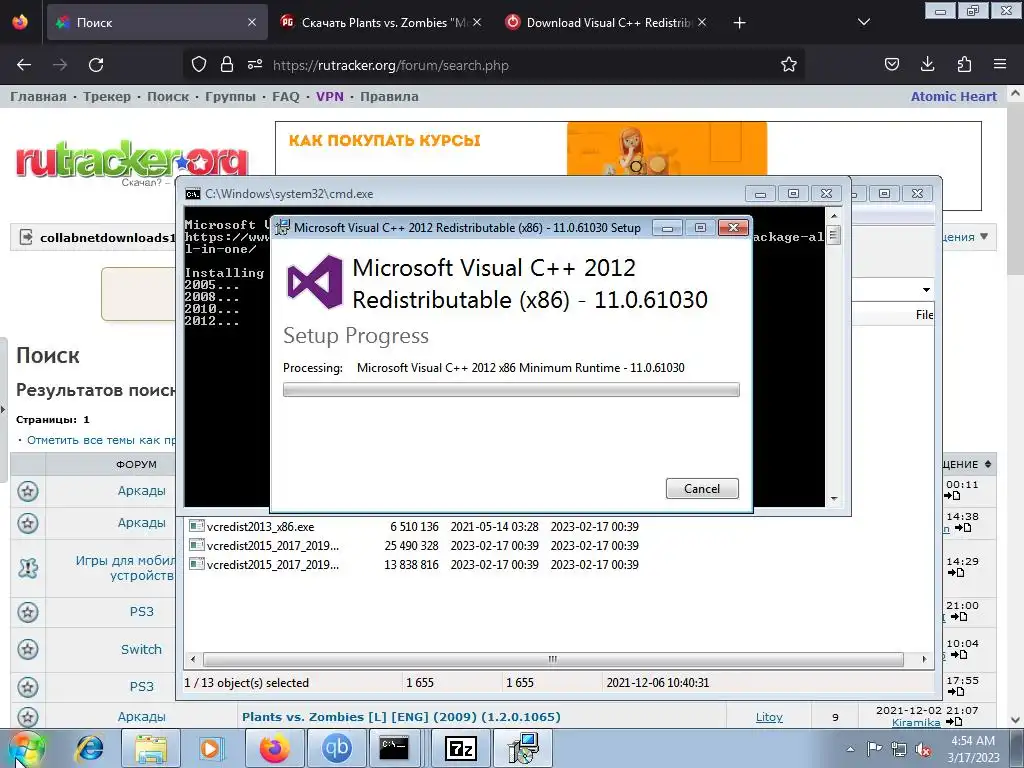Image resolution: width=1024 pixels, height=768 pixels.
Task: Click the Switch forum link
Action: (141, 649)
